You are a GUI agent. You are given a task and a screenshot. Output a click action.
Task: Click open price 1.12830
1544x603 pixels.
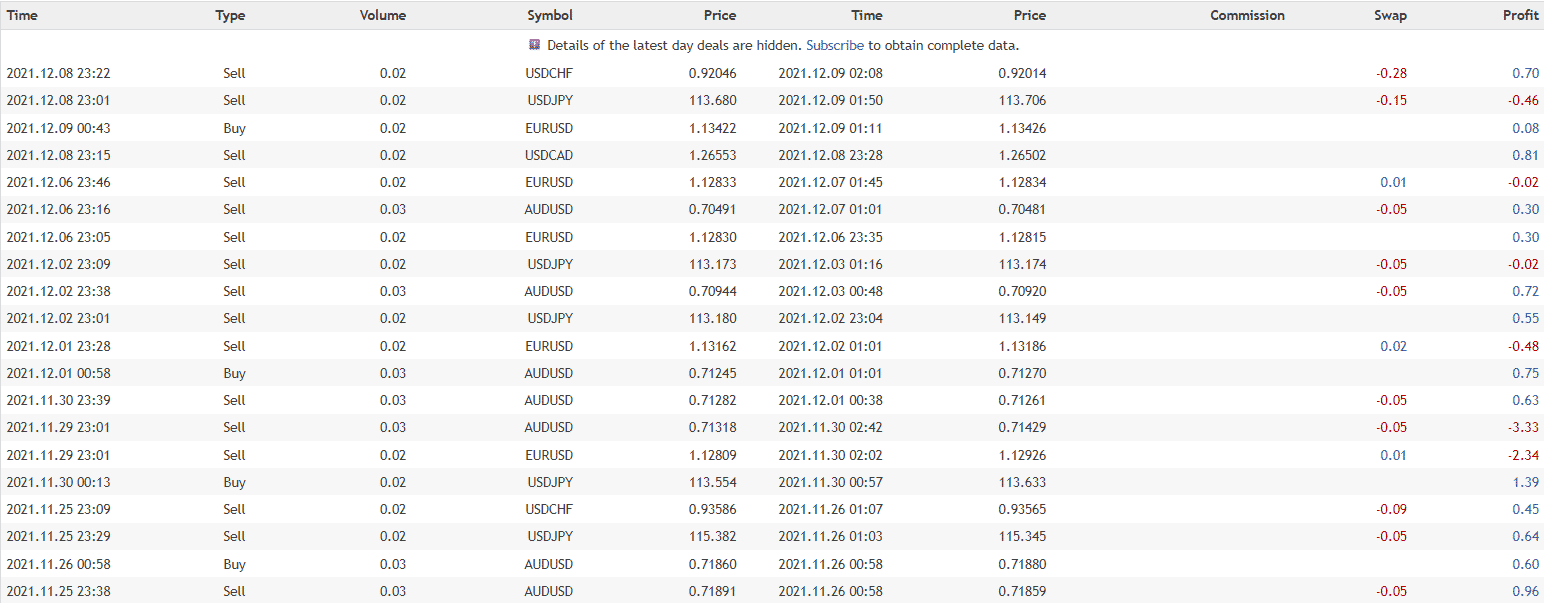[x=712, y=237]
